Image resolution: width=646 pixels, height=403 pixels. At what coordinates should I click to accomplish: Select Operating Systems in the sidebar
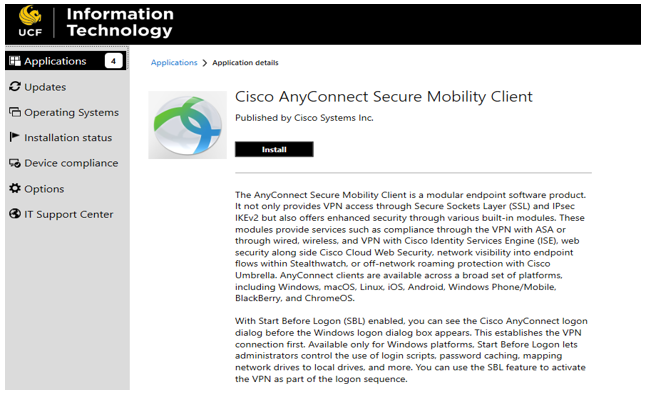coord(66,112)
